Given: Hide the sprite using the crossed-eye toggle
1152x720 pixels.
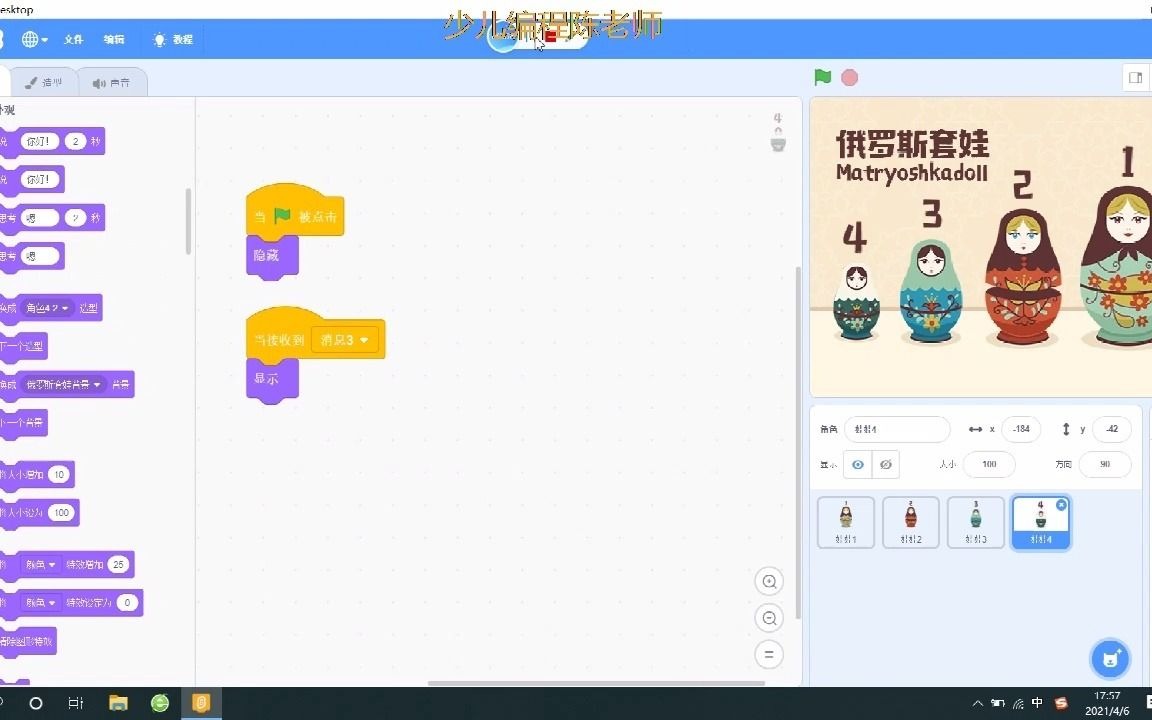Looking at the screenshot, I should click(884, 464).
